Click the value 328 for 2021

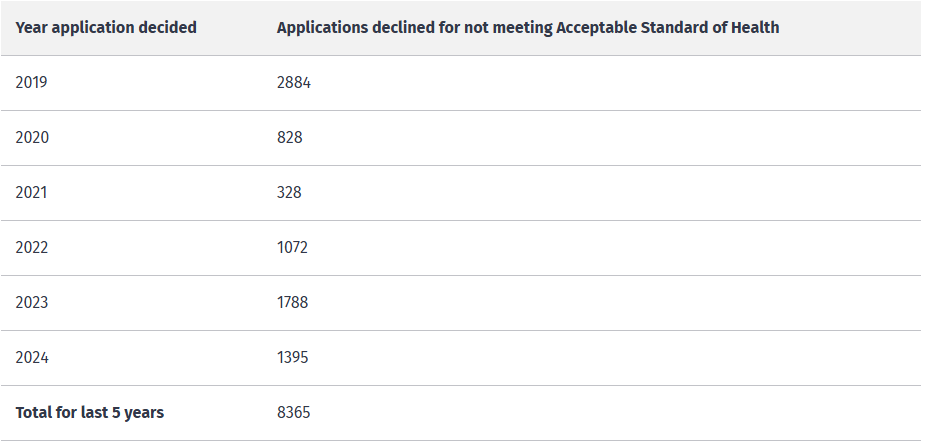click(x=289, y=192)
